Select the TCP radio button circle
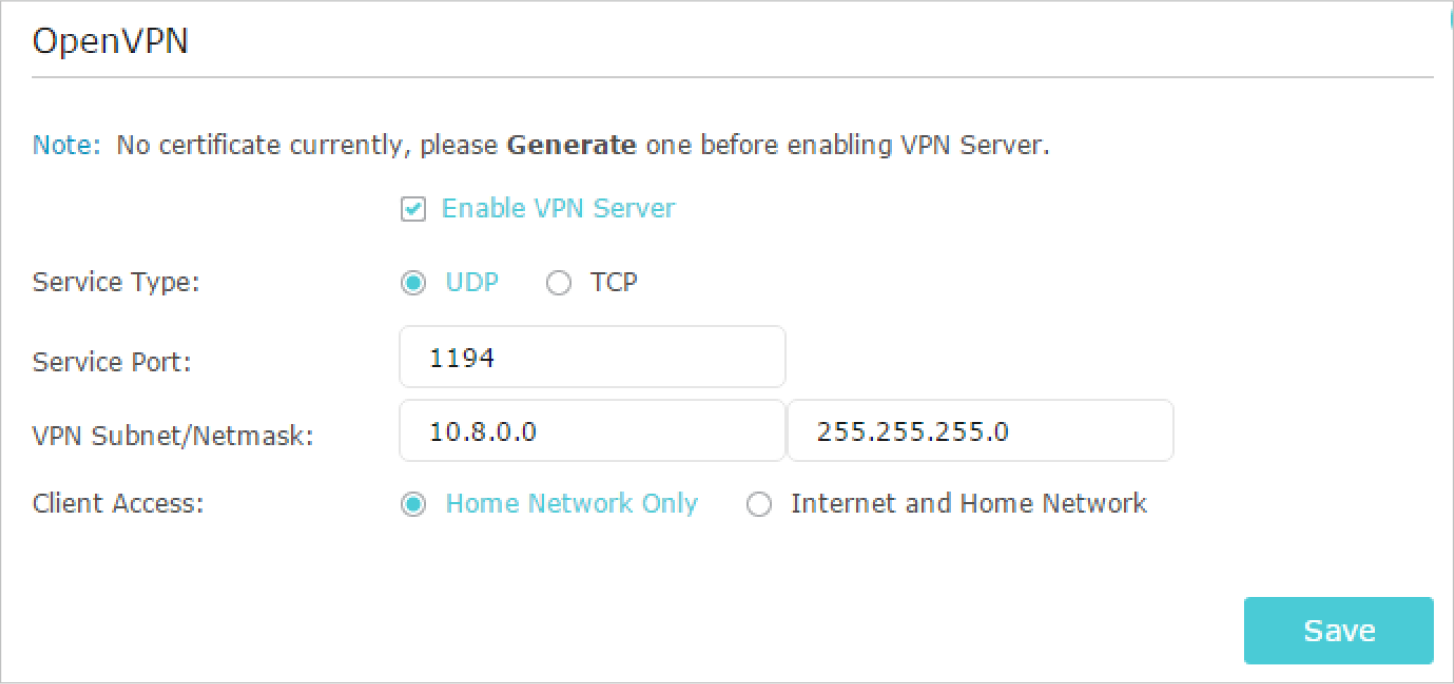This screenshot has width=1454, height=684. coord(558,284)
